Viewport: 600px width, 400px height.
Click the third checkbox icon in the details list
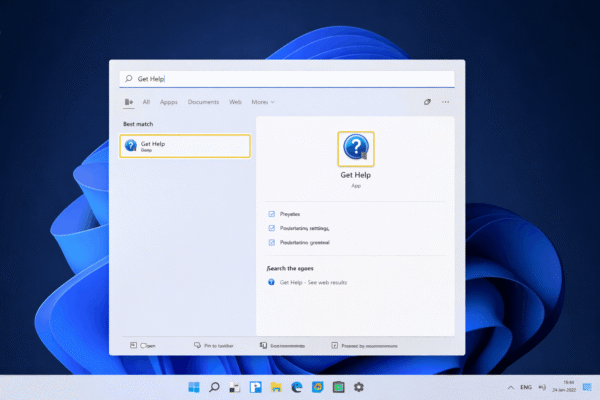point(272,242)
